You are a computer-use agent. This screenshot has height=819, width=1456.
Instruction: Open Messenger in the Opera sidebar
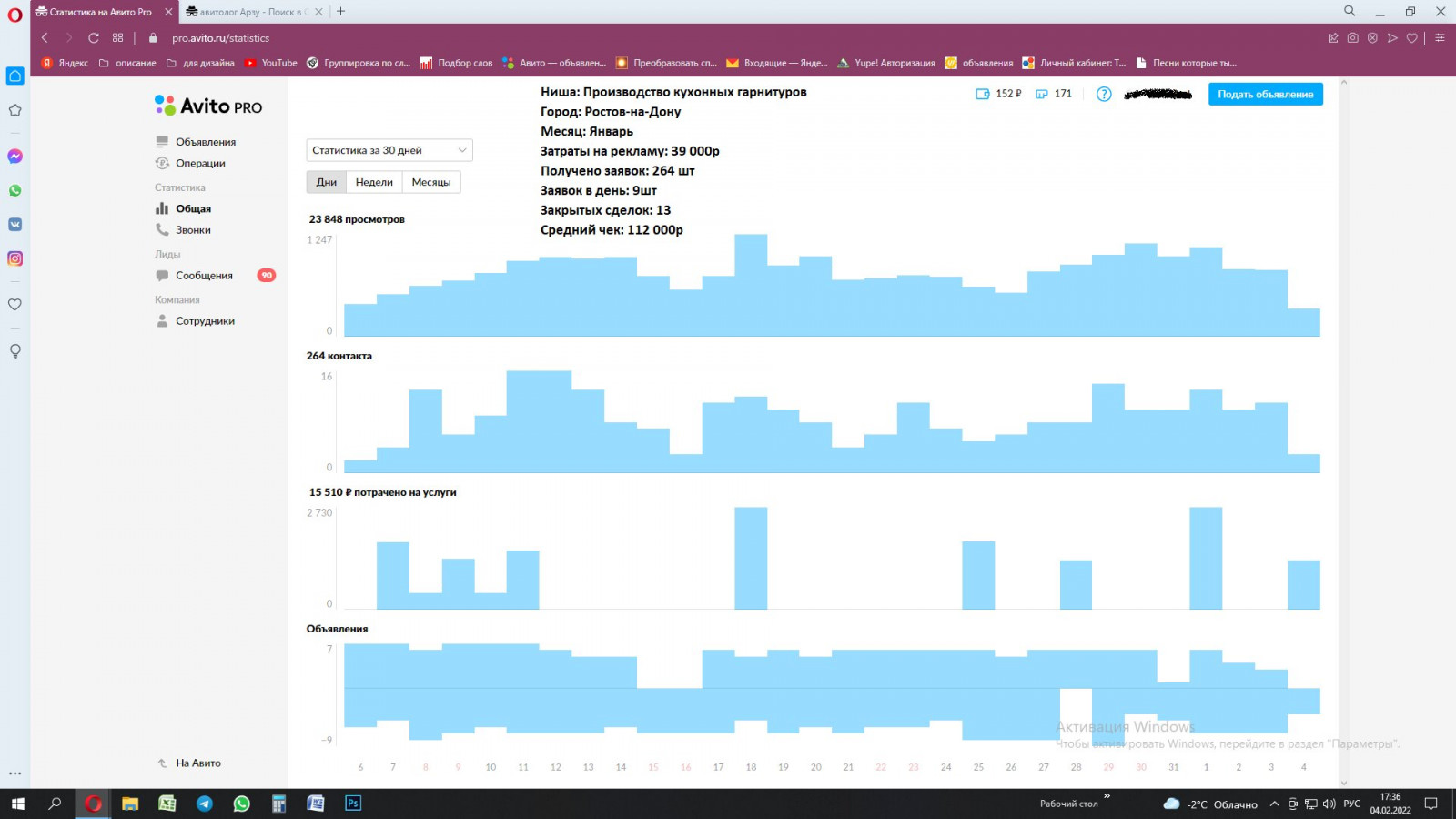coord(15,157)
